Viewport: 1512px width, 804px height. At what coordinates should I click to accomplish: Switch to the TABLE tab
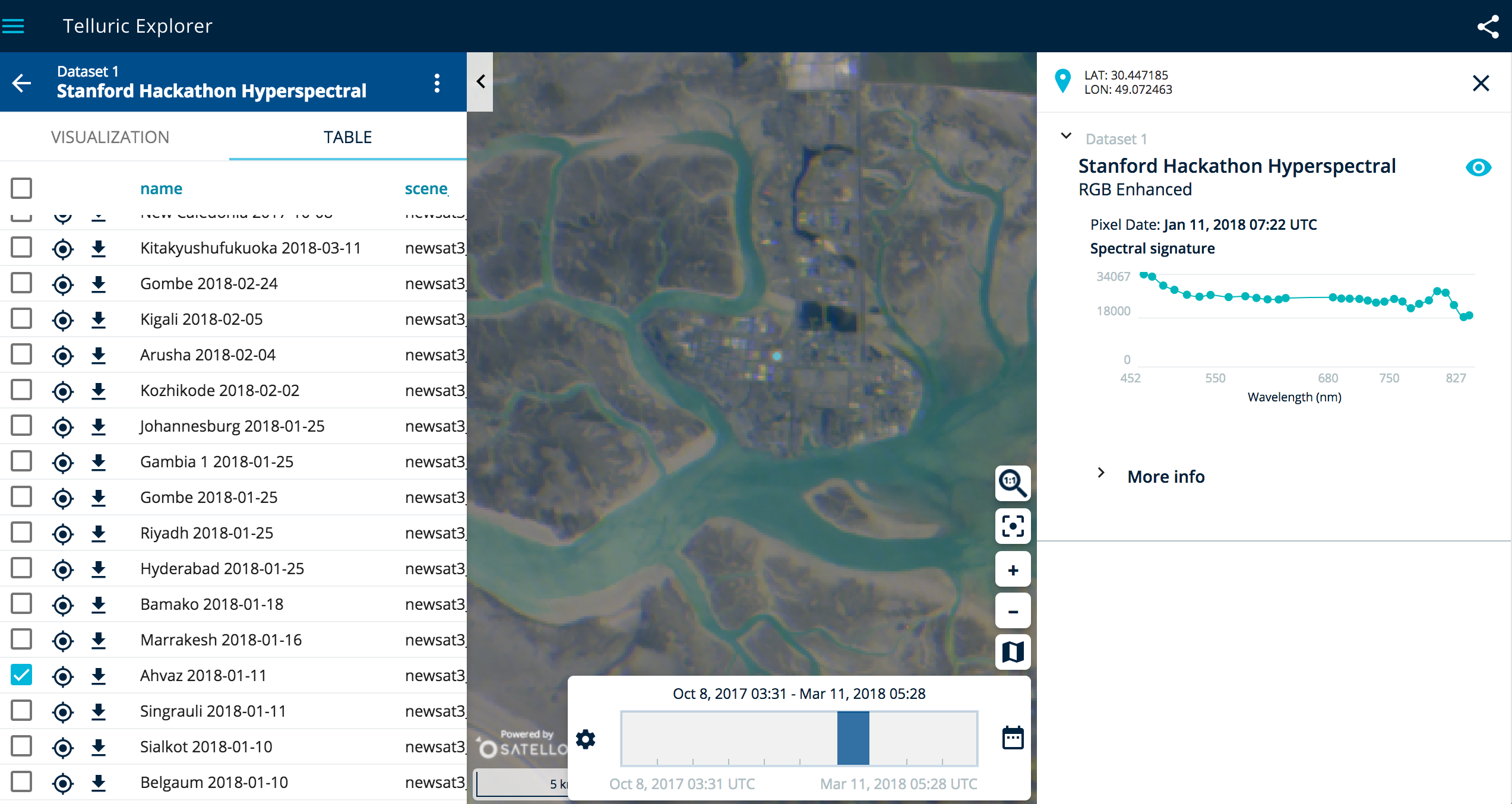click(x=347, y=137)
